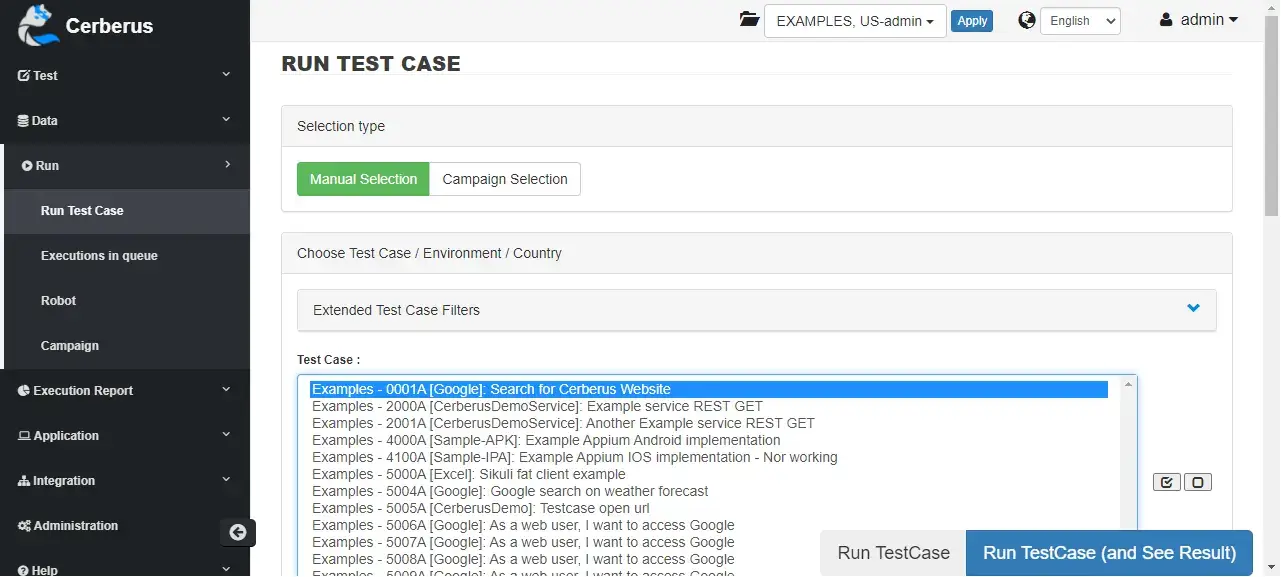Click the globe language icon in header

[x=1026, y=19]
